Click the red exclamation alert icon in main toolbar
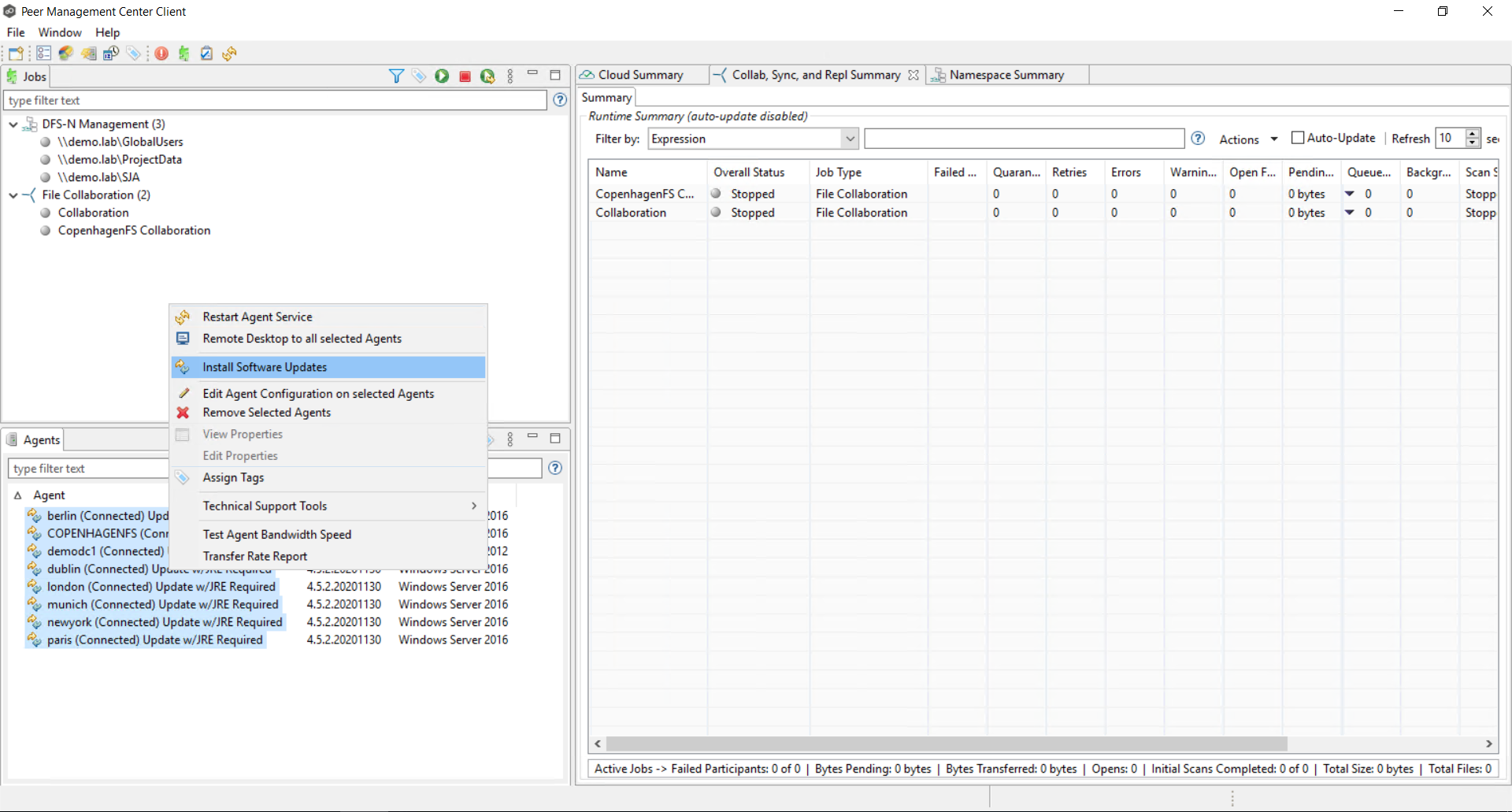The image size is (1512, 812). (x=161, y=54)
